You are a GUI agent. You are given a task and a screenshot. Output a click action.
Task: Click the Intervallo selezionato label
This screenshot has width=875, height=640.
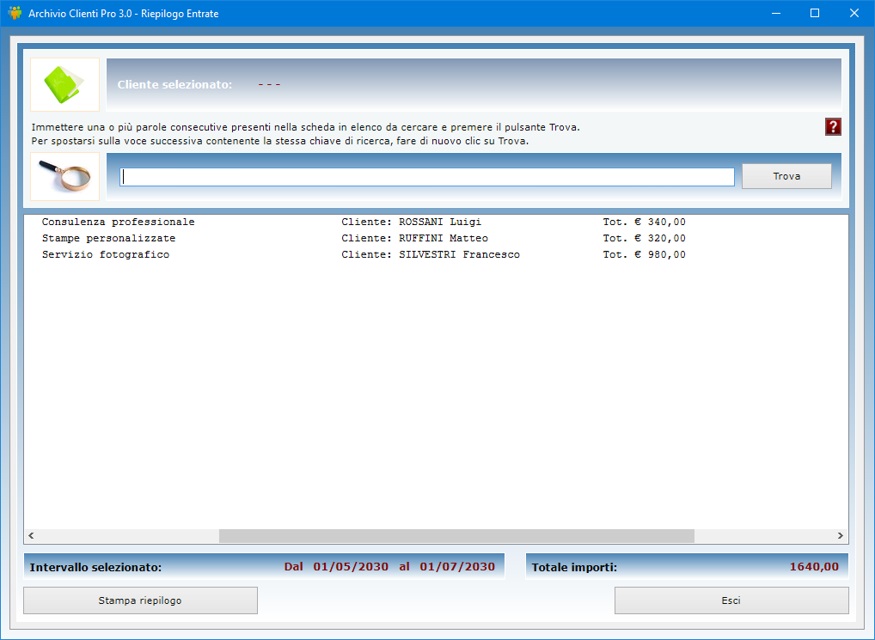click(x=95, y=567)
